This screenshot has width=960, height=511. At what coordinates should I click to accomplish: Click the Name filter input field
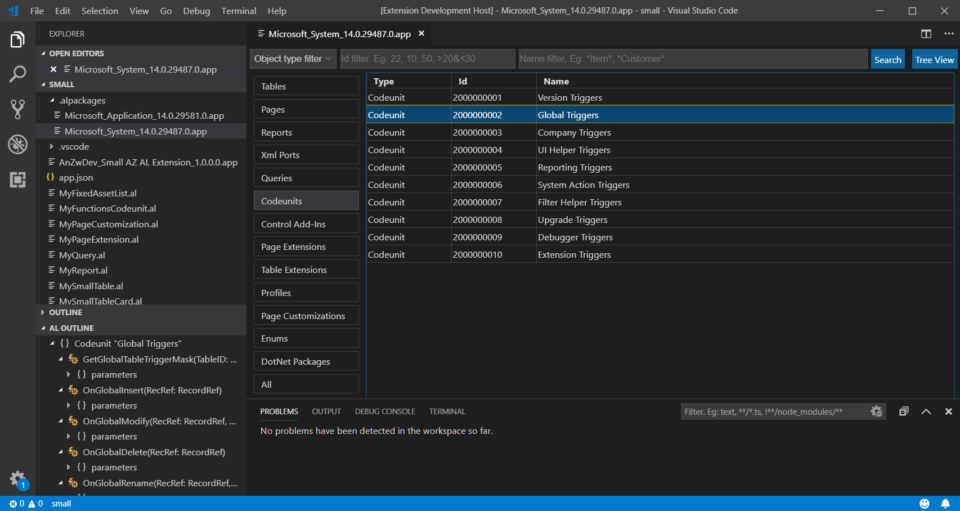(693, 59)
